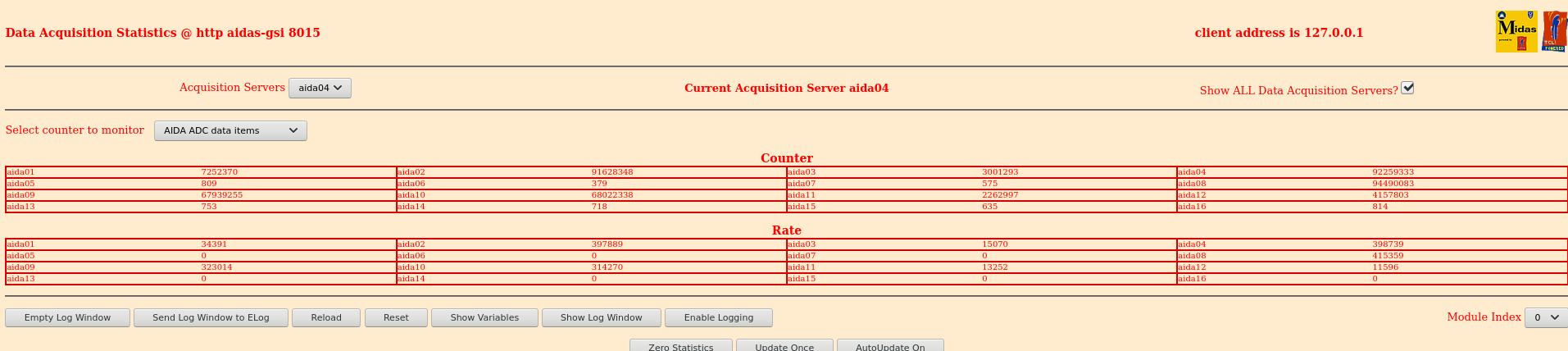This screenshot has width=1568, height=351.
Task: Click counter value 809 for aida05
Action: [x=209, y=184]
